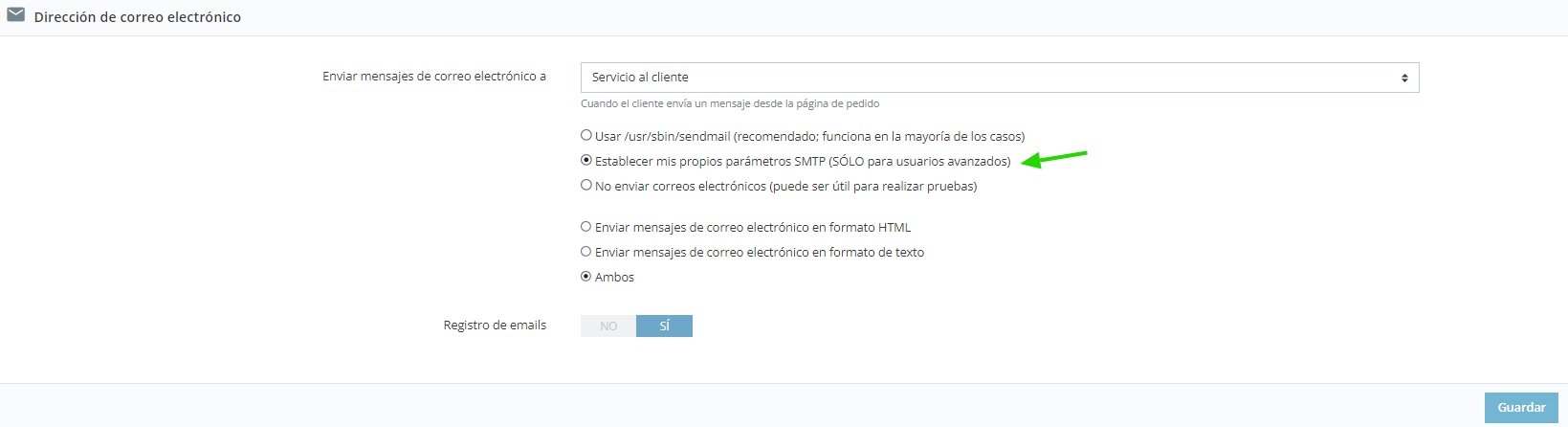
Task: Select Establecer mis propios parámetros SMTP radio
Action: pyautogui.click(x=586, y=161)
